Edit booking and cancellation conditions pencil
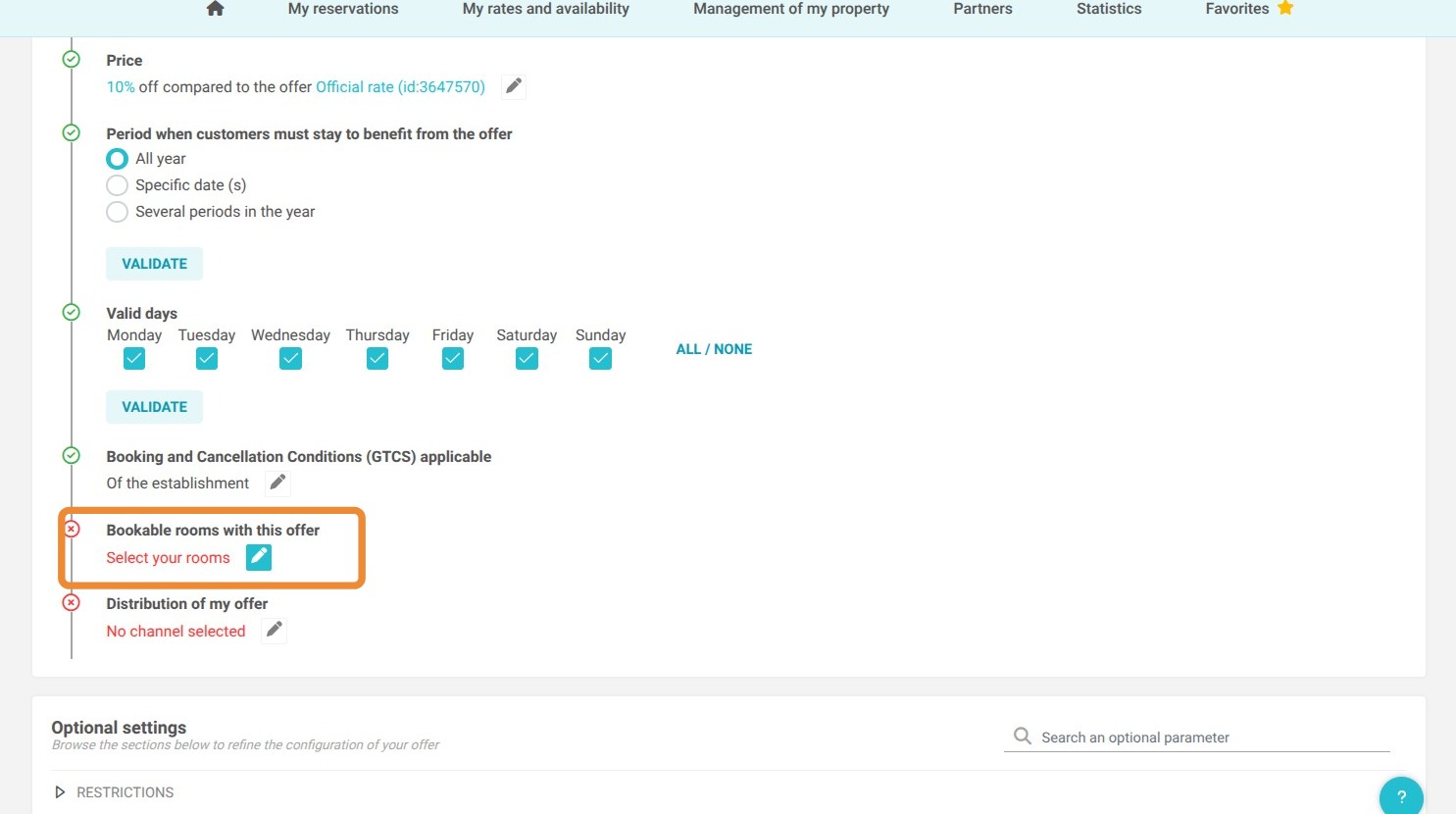This screenshot has width=1456, height=814. click(277, 483)
